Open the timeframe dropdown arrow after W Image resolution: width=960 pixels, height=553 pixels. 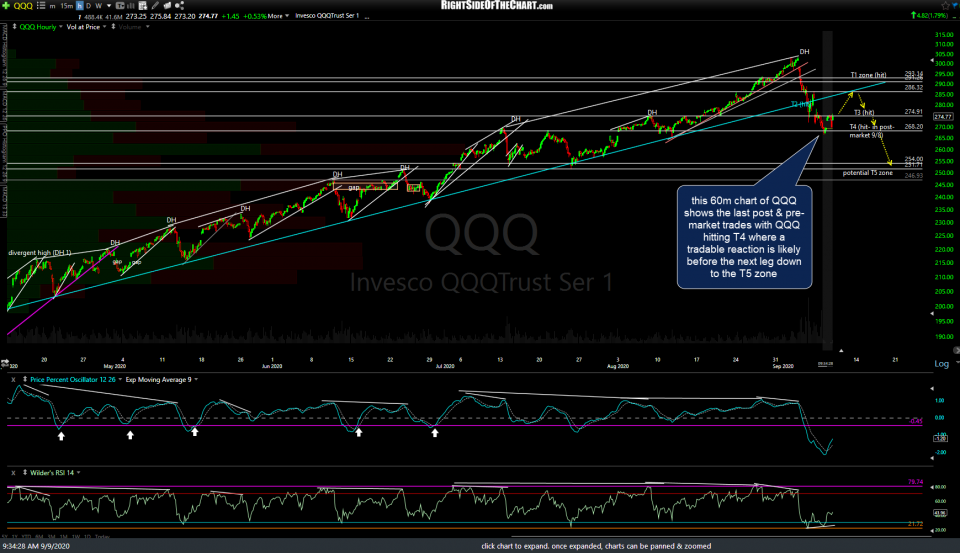[x=109, y=6]
